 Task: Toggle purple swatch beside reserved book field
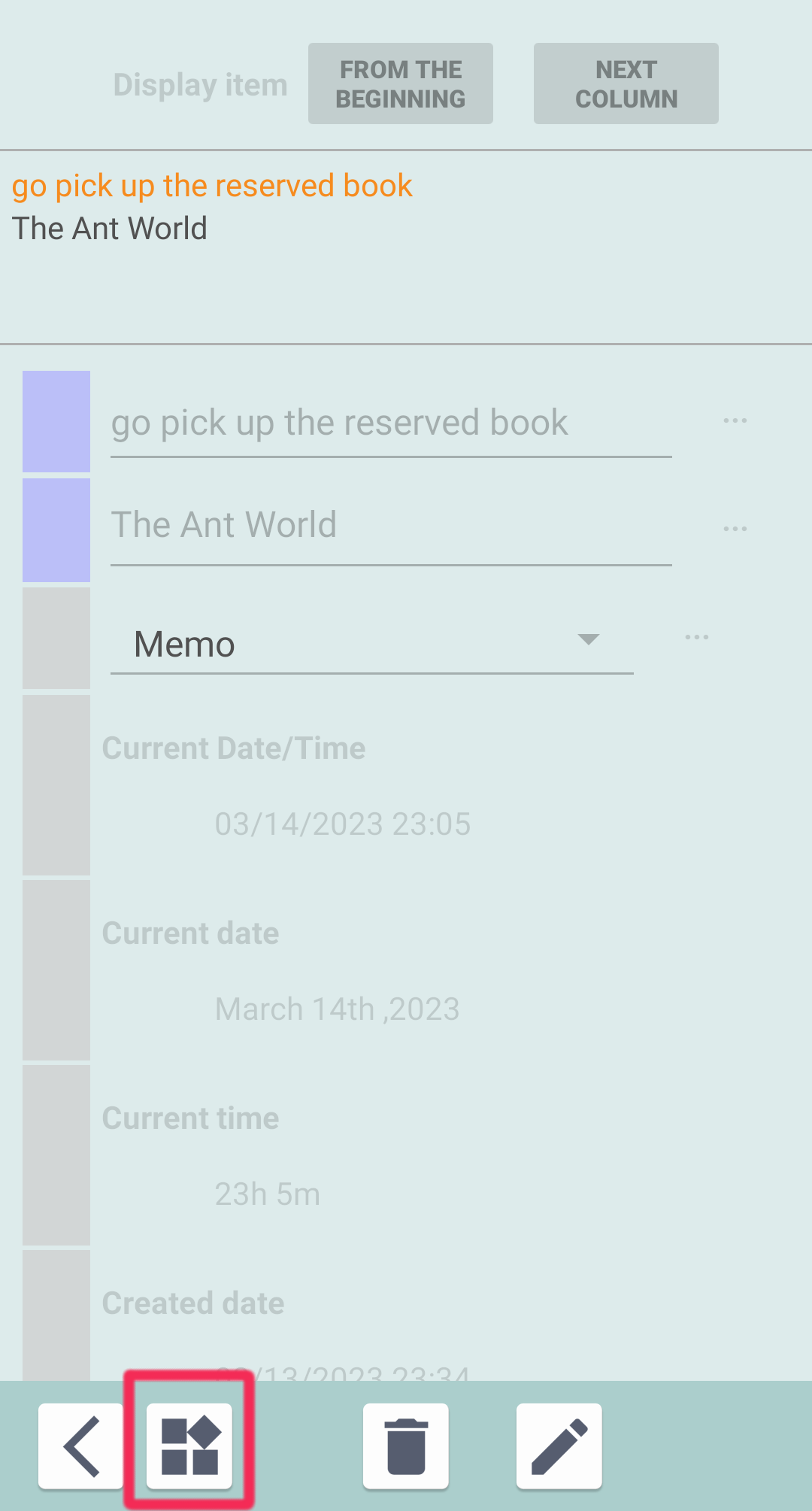(x=56, y=421)
